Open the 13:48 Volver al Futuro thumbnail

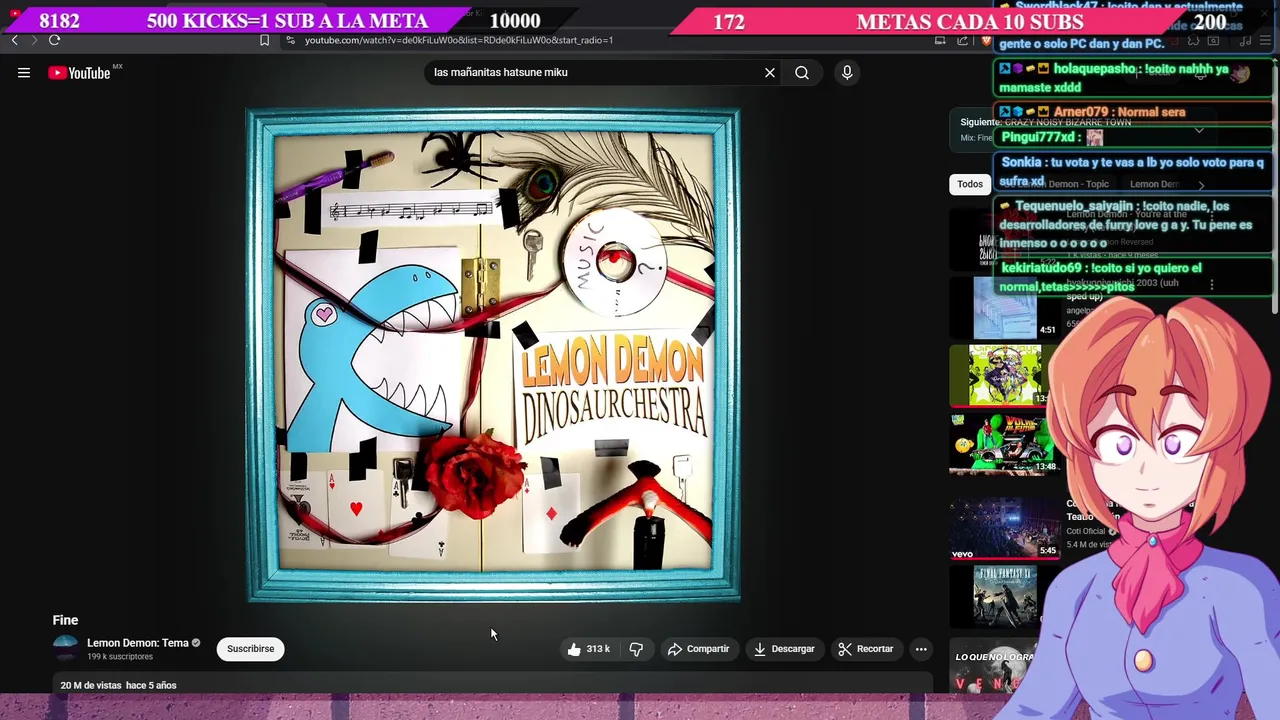click(1004, 444)
